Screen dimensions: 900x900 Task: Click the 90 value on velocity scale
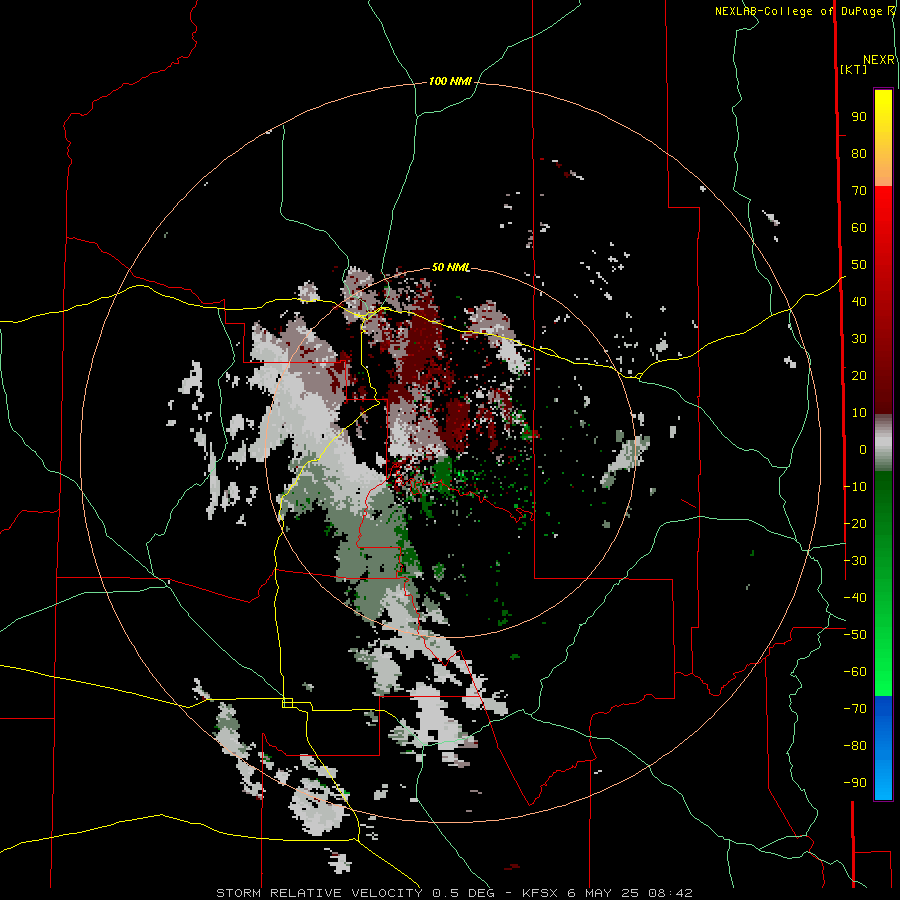point(859,117)
